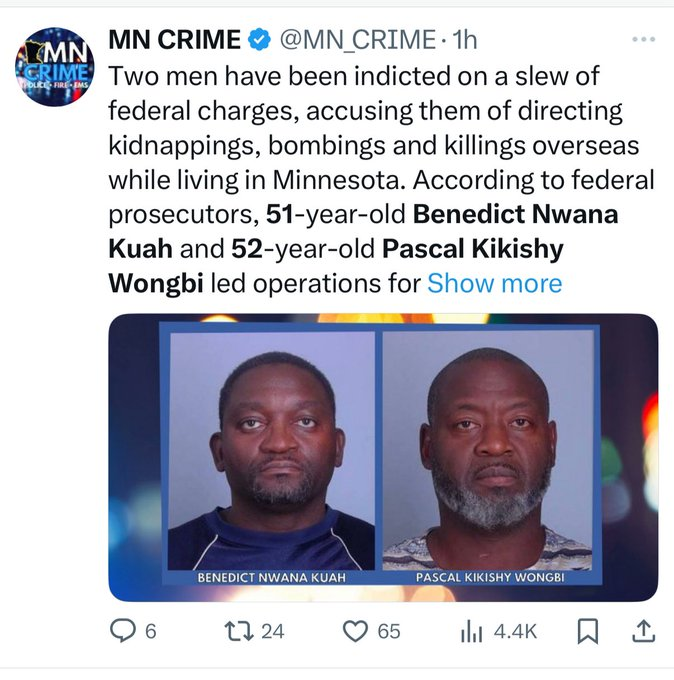Repost the tweet using the retweet icon
The height and width of the screenshot is (680, 674).
(237, 631)
